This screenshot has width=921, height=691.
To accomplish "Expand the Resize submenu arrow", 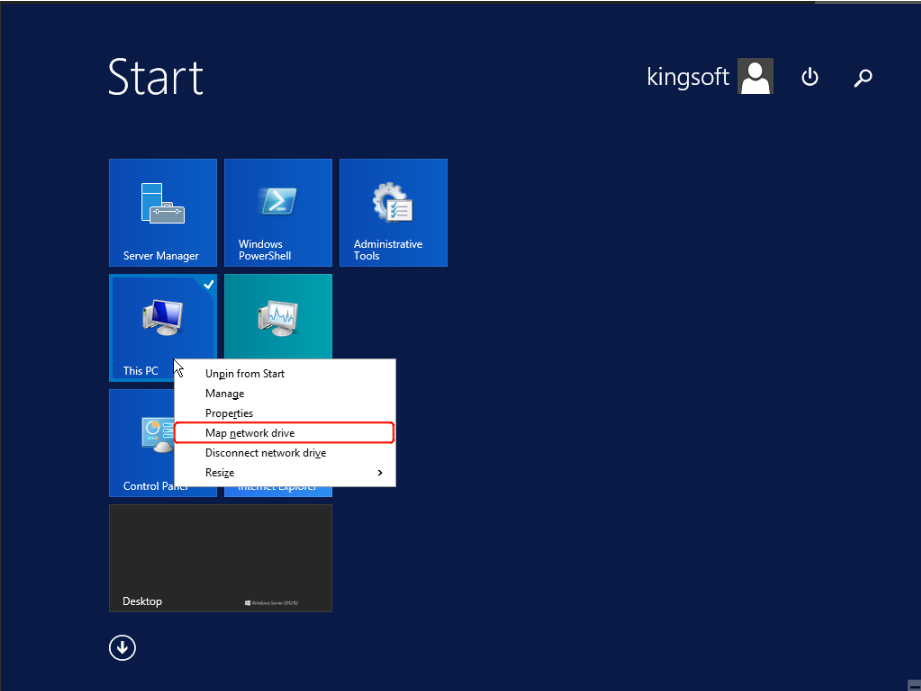I will click(x=380, y=473).
